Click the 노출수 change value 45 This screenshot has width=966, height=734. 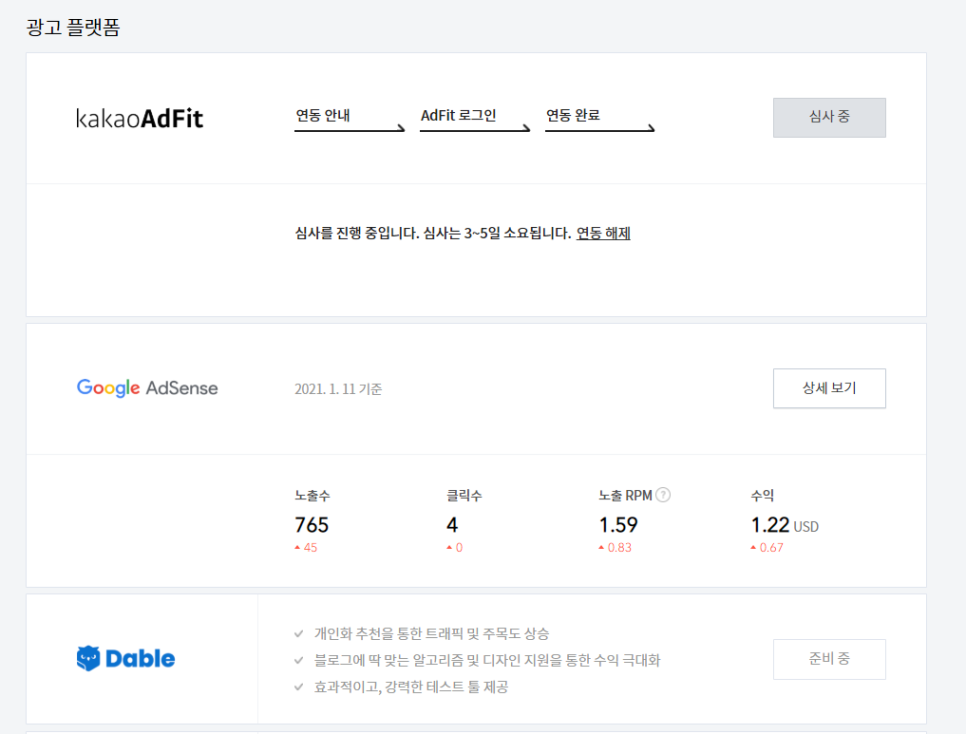pos(310,547)
